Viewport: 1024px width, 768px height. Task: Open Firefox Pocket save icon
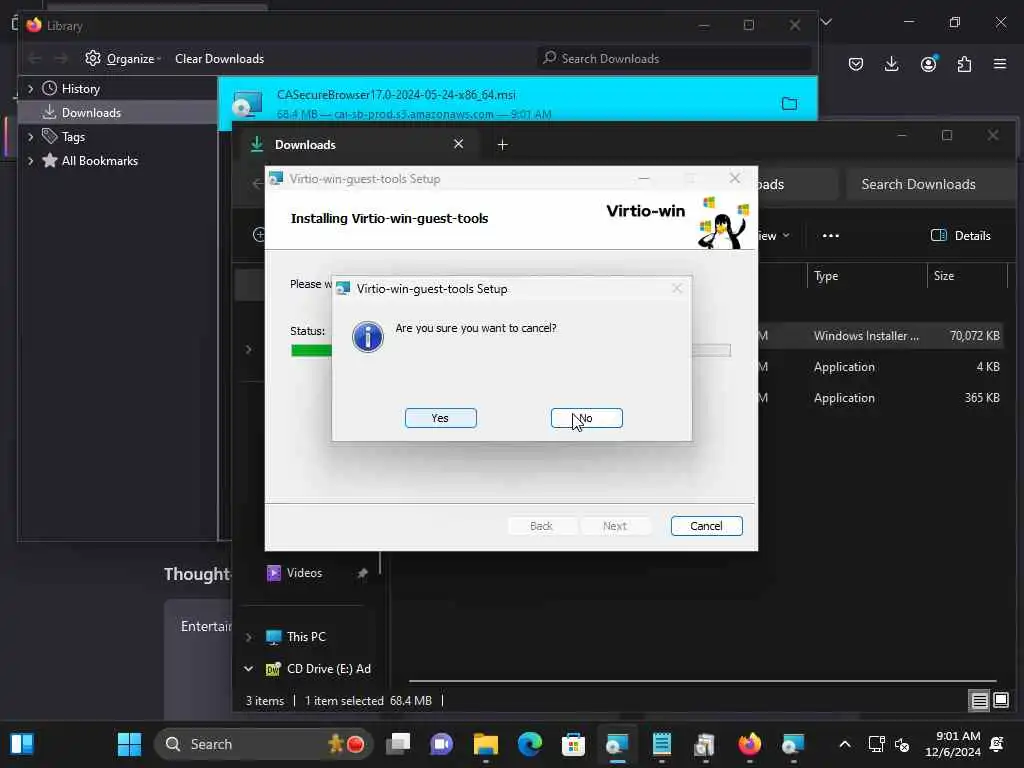856,64
